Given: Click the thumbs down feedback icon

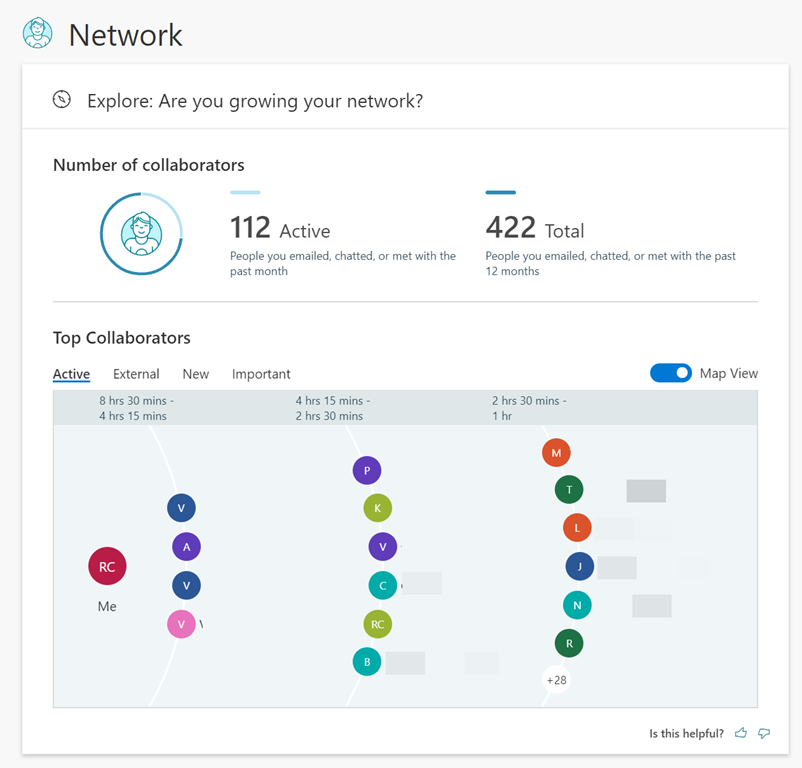Looking at the screenshot, I should tap(764, 733).
